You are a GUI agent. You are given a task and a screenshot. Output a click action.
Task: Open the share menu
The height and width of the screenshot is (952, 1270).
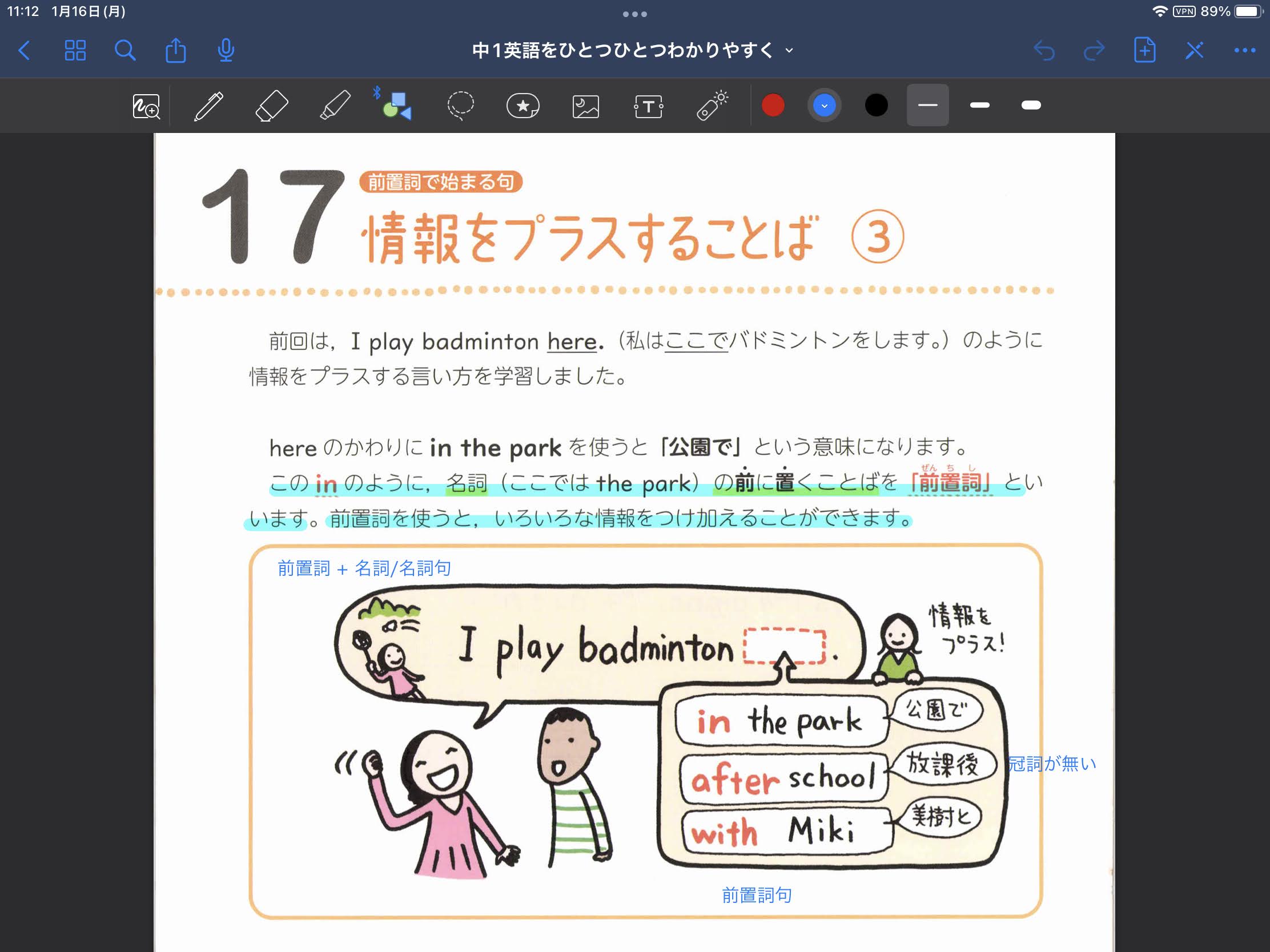click(x=176, y=50)
